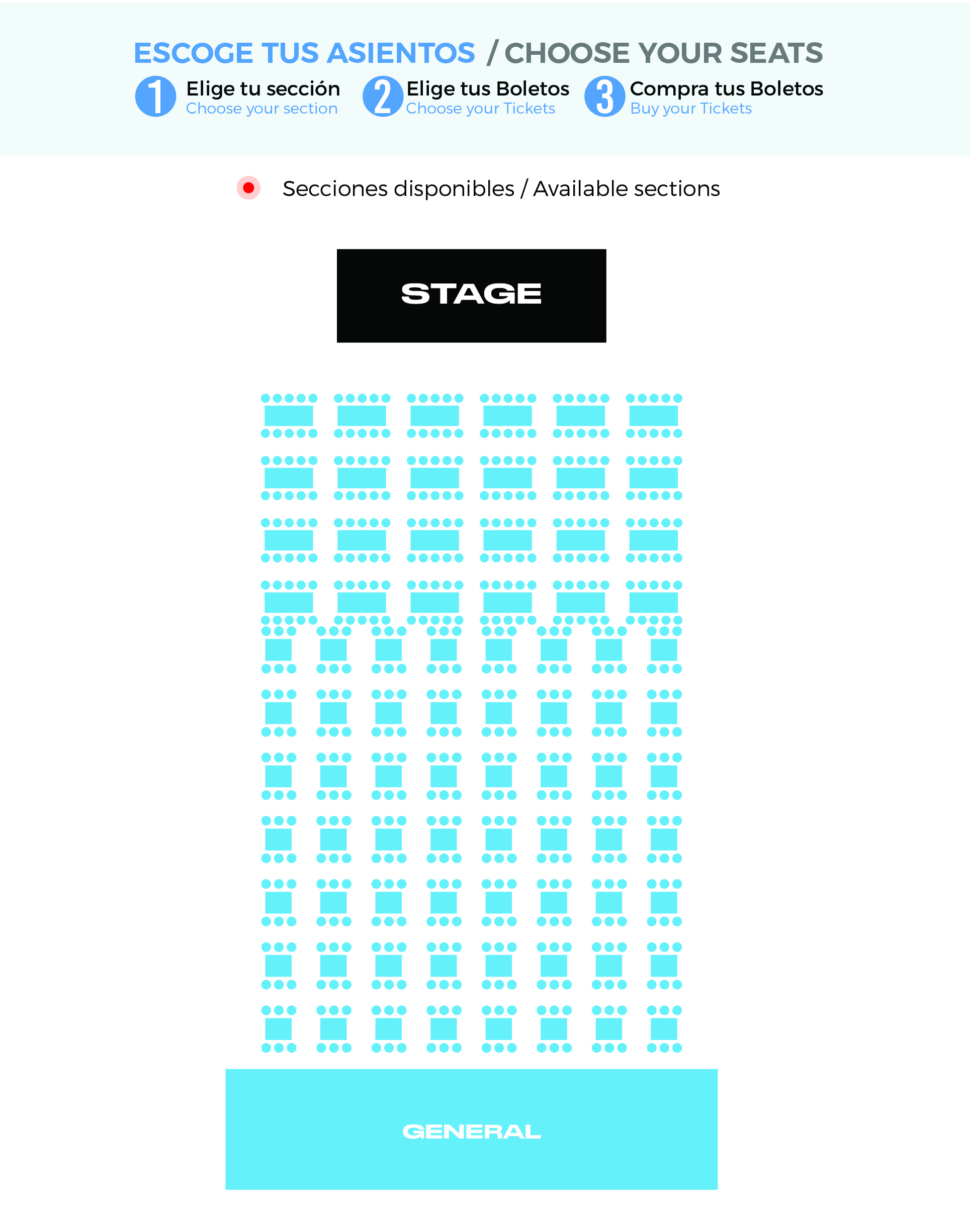970x1232 pixels.
Task: Click the 'ESCOGE TUS ASIENTOS' heading
Action: click(x=304, y=53)
